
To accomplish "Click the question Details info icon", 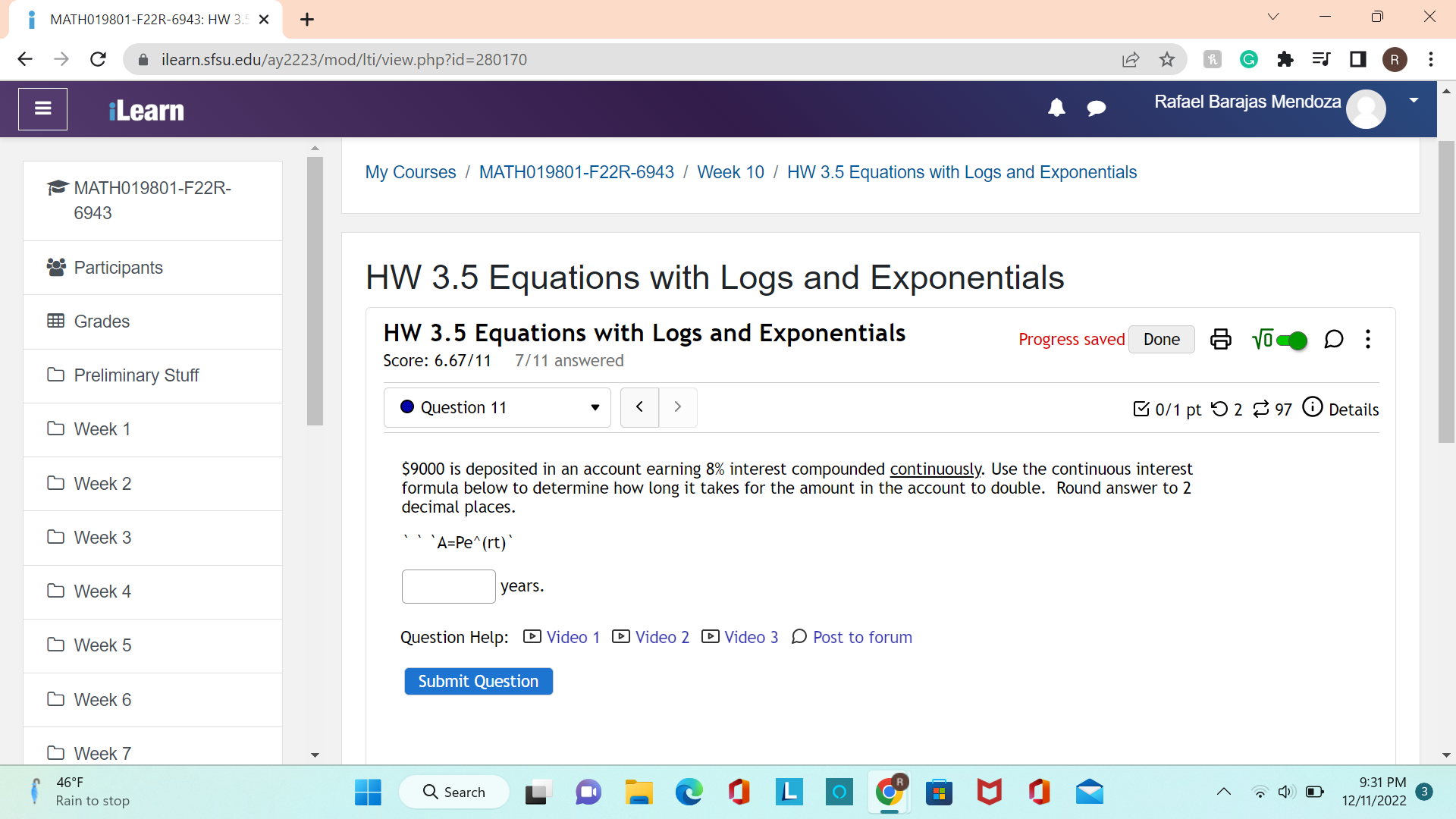I will click(x=1313, y=407).
